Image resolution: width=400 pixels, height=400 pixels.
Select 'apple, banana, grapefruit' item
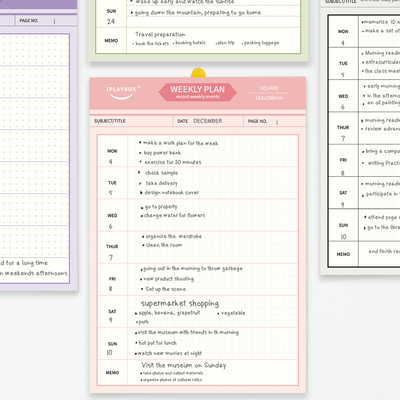tap(169, 313)
